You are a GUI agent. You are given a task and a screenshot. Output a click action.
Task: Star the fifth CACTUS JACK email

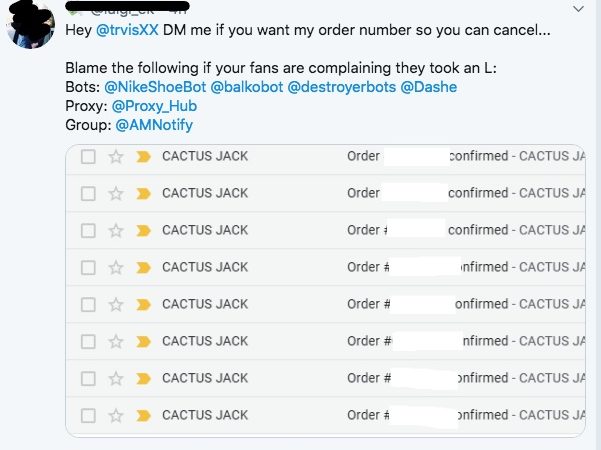(115, 304)
